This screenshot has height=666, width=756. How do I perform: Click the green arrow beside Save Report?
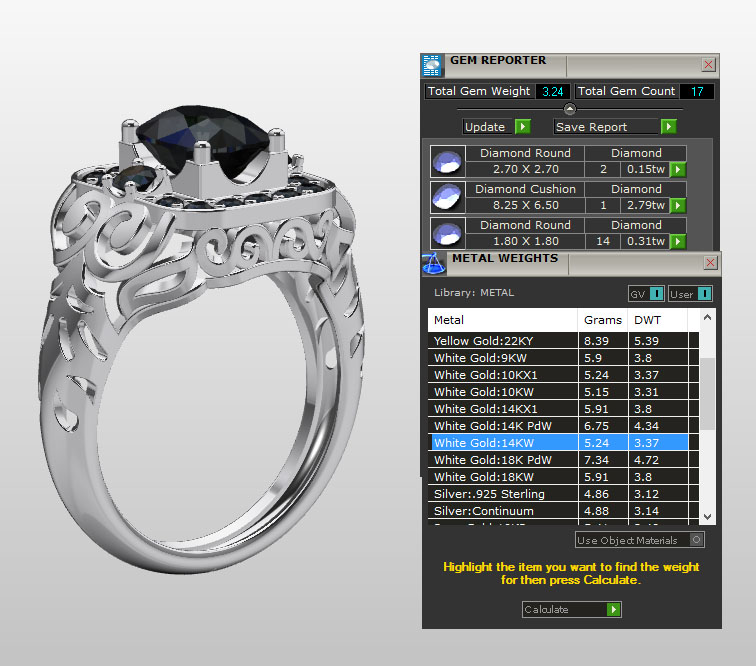coord(668,126)
